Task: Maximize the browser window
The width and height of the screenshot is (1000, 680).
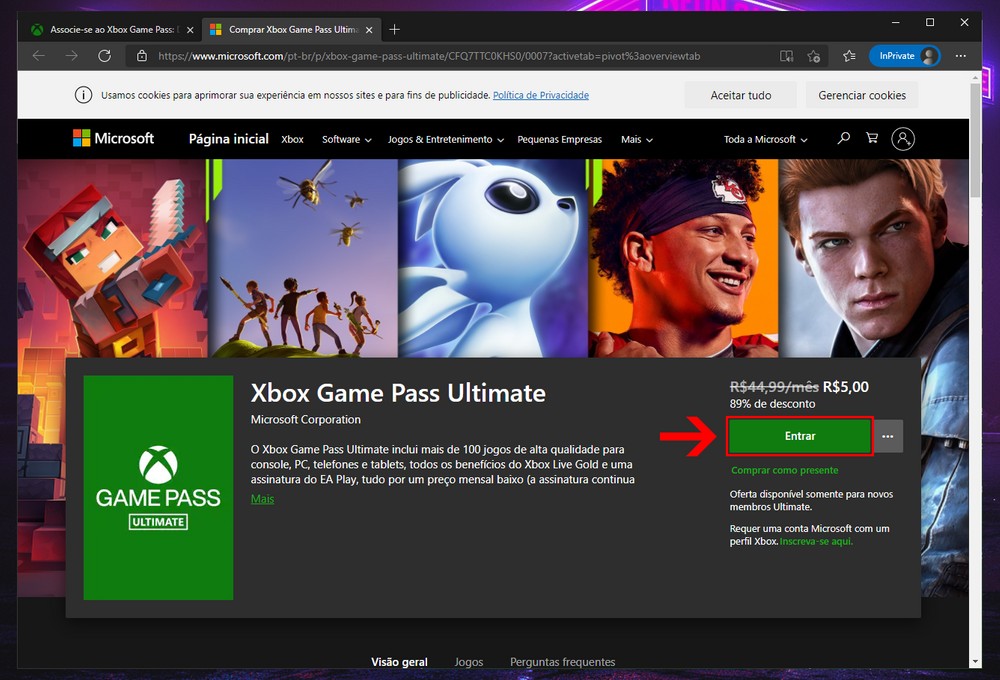Action: click(x=930, y=22)
